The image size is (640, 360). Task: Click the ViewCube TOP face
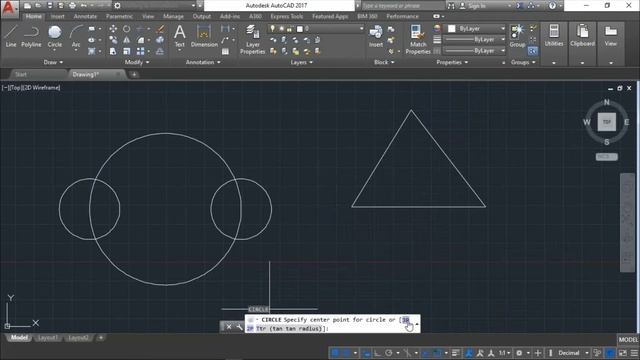pos(607,122)
